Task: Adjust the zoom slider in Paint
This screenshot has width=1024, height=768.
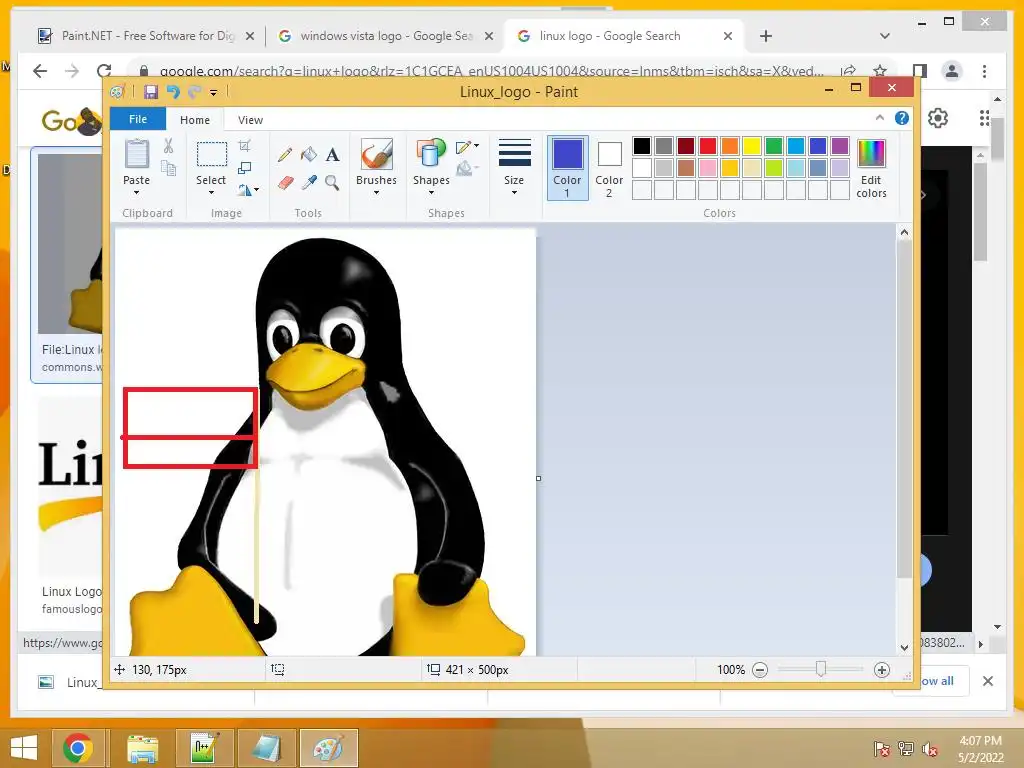Action: [x=821, y=669]
